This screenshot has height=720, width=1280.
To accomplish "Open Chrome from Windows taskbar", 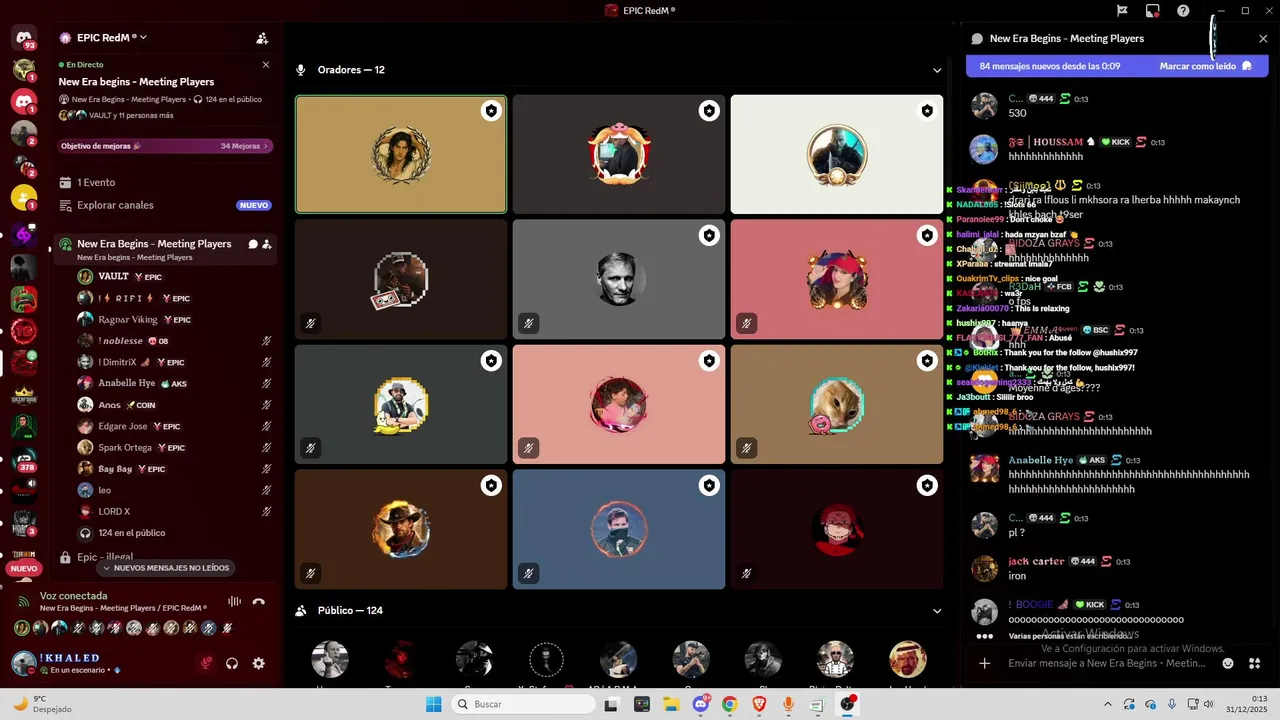I will [729, 704].
